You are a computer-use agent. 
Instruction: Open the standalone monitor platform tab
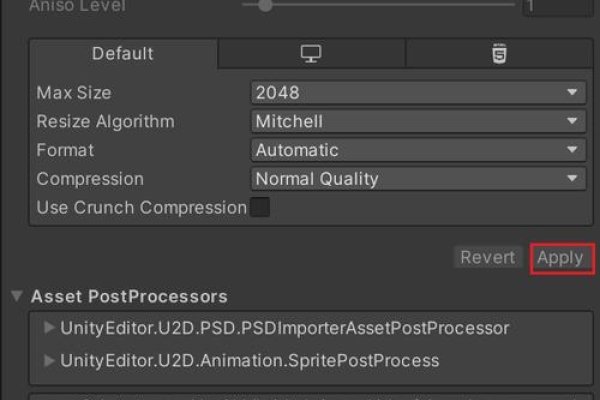tap(311, 54)
